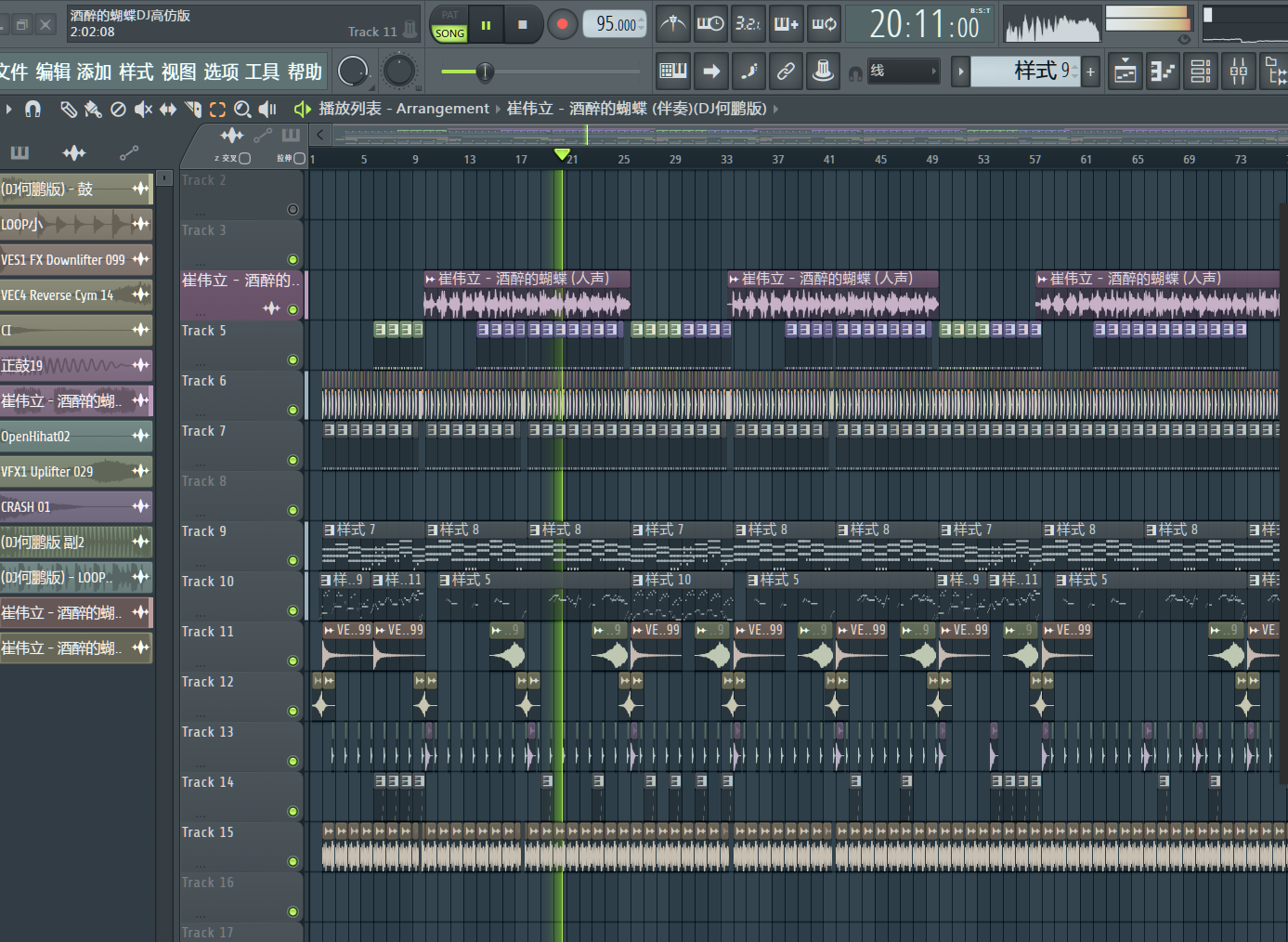Viewport: 1288px width, 942px height.
Task: Expand the playlist options menu arrow
Action: 8,110
